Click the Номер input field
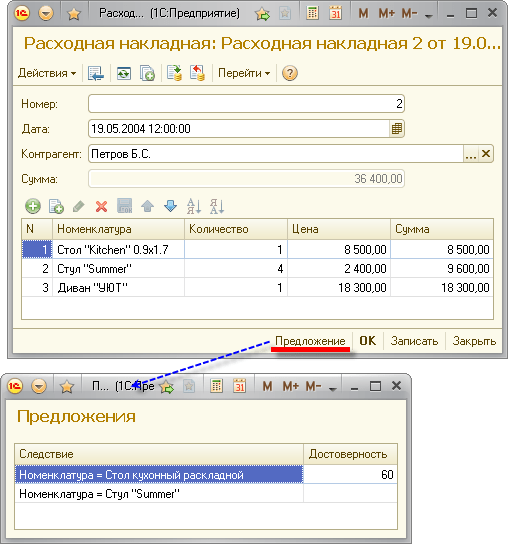The width and height of the screenshot is (508, 544). click(246, 103)
